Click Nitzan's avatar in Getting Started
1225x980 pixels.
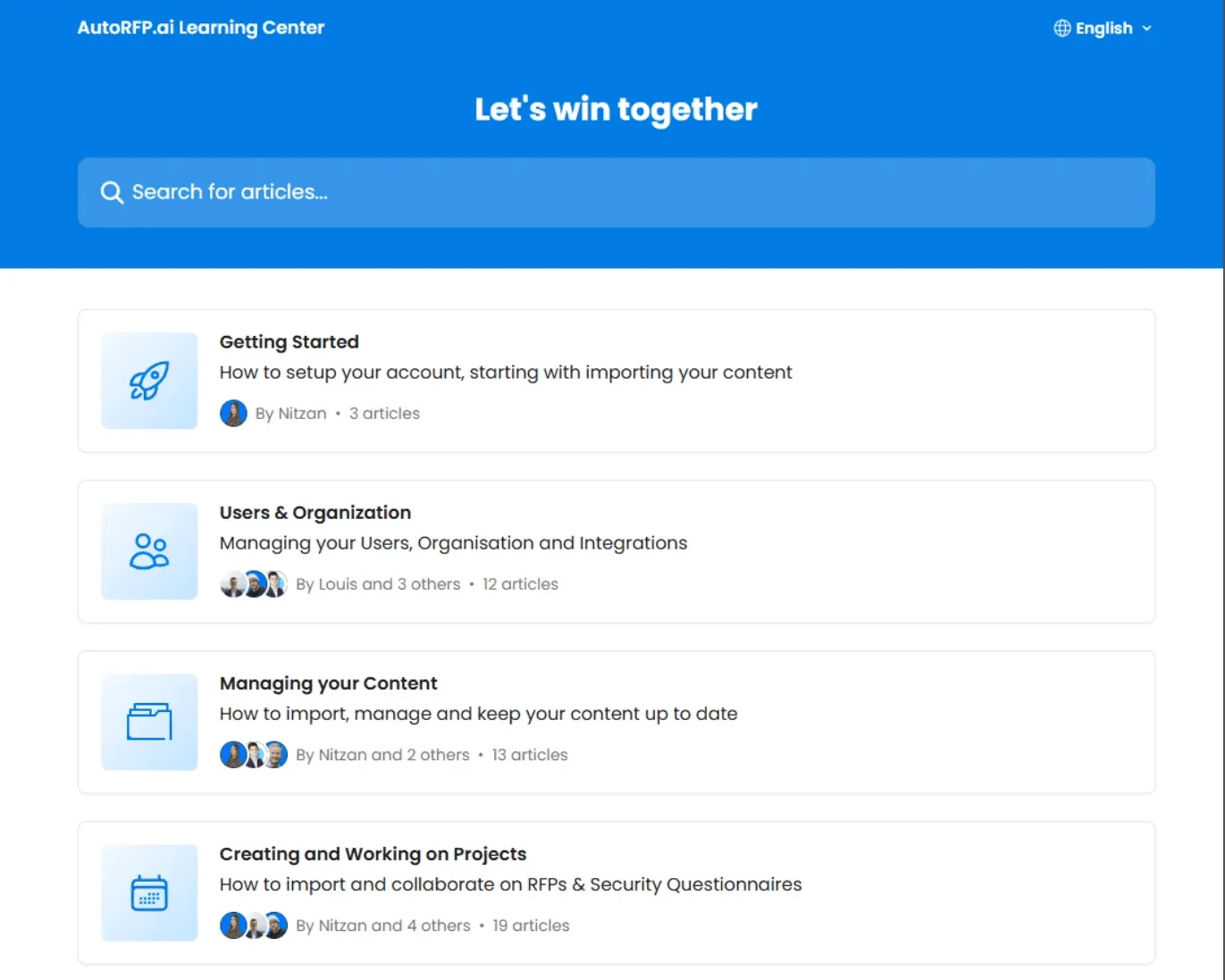233,414
